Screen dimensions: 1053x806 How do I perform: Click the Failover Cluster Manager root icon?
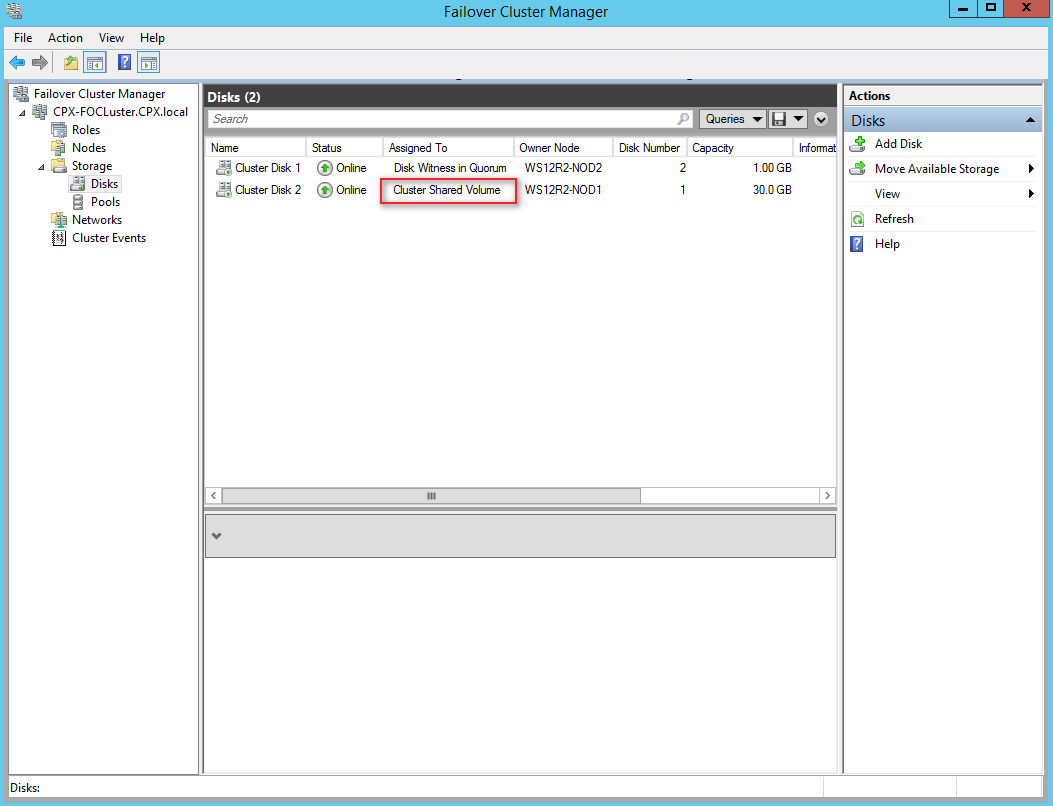[21, 93]
